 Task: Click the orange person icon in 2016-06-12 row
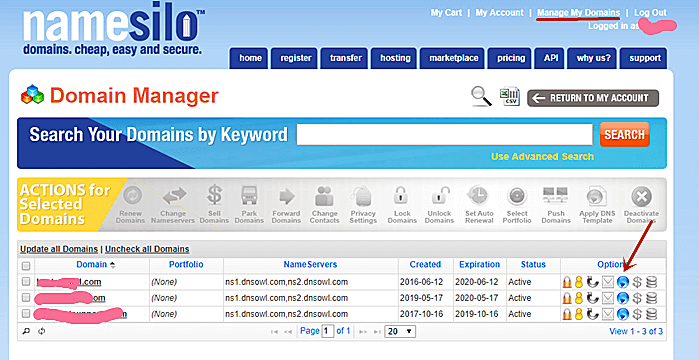click(579, 282)
